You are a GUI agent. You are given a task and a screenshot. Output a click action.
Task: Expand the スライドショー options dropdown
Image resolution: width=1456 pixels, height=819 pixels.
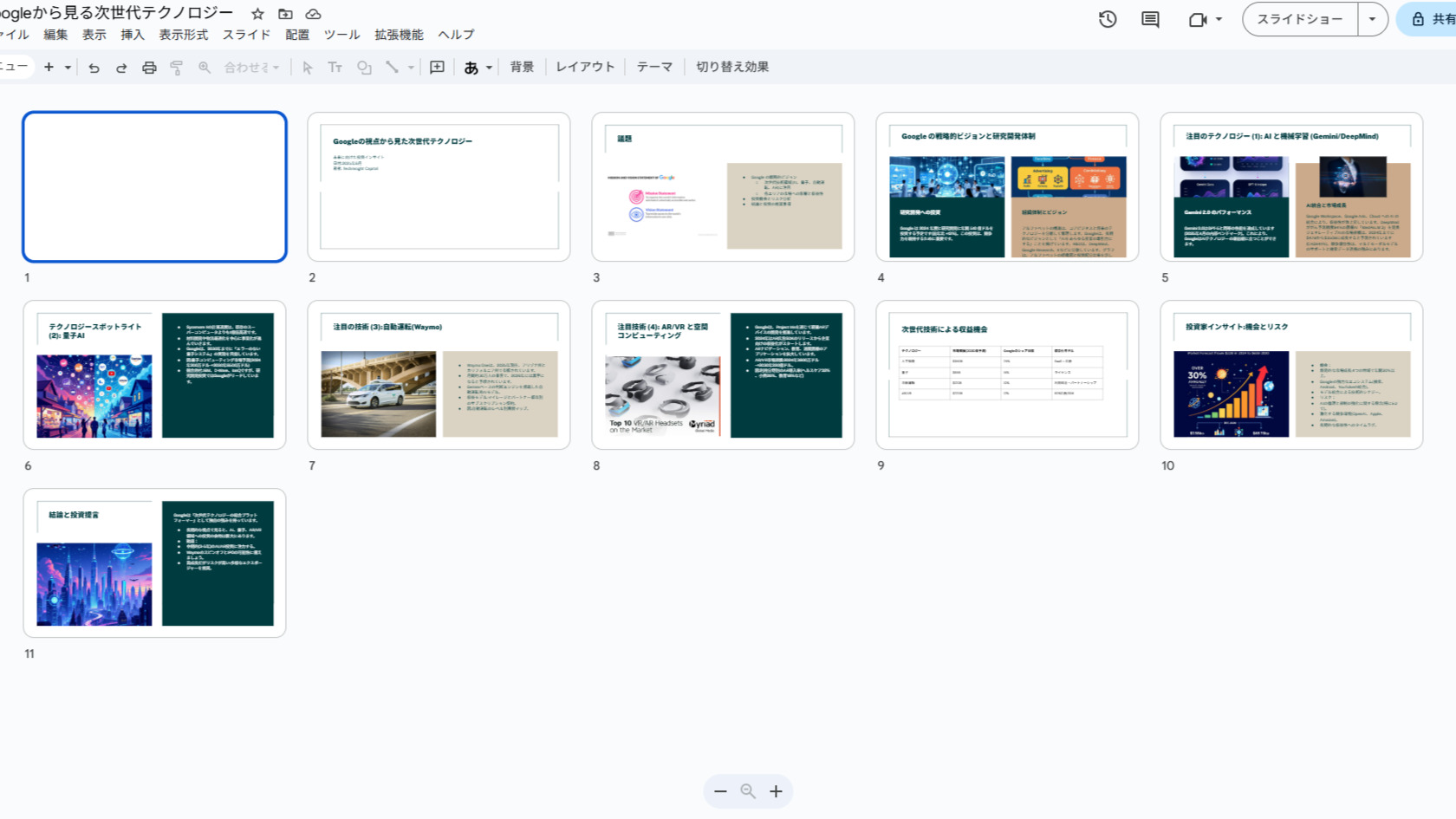(x=1374, y=18)
